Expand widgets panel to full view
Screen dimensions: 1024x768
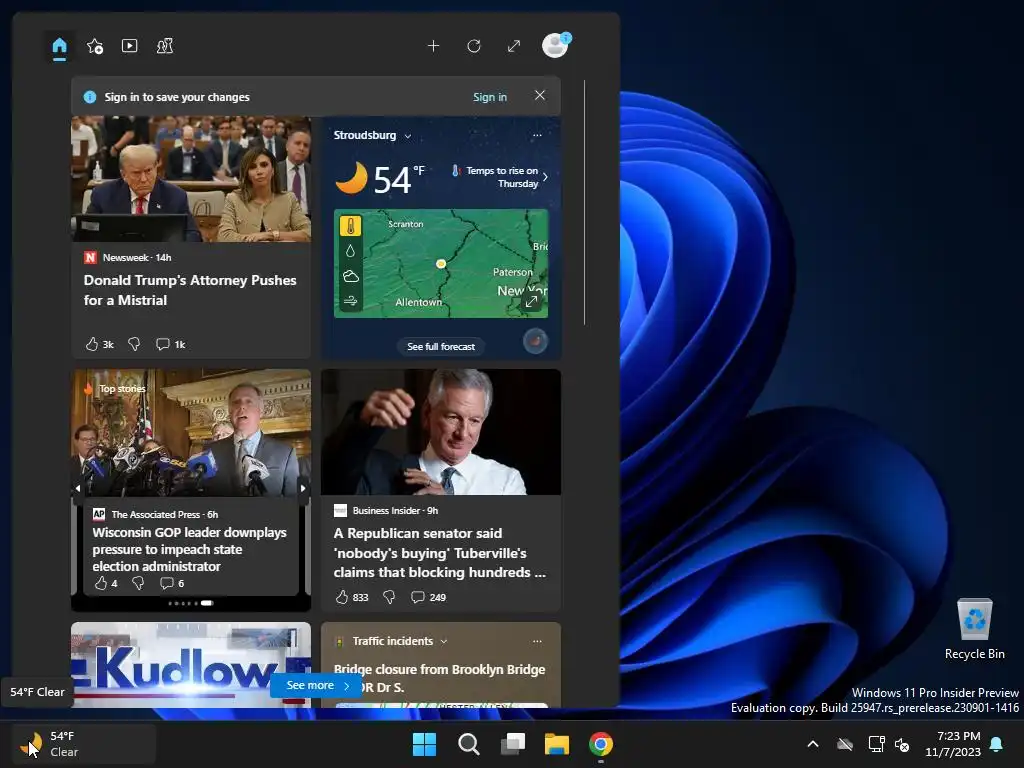pyautogui.click(x=514, y=46)
